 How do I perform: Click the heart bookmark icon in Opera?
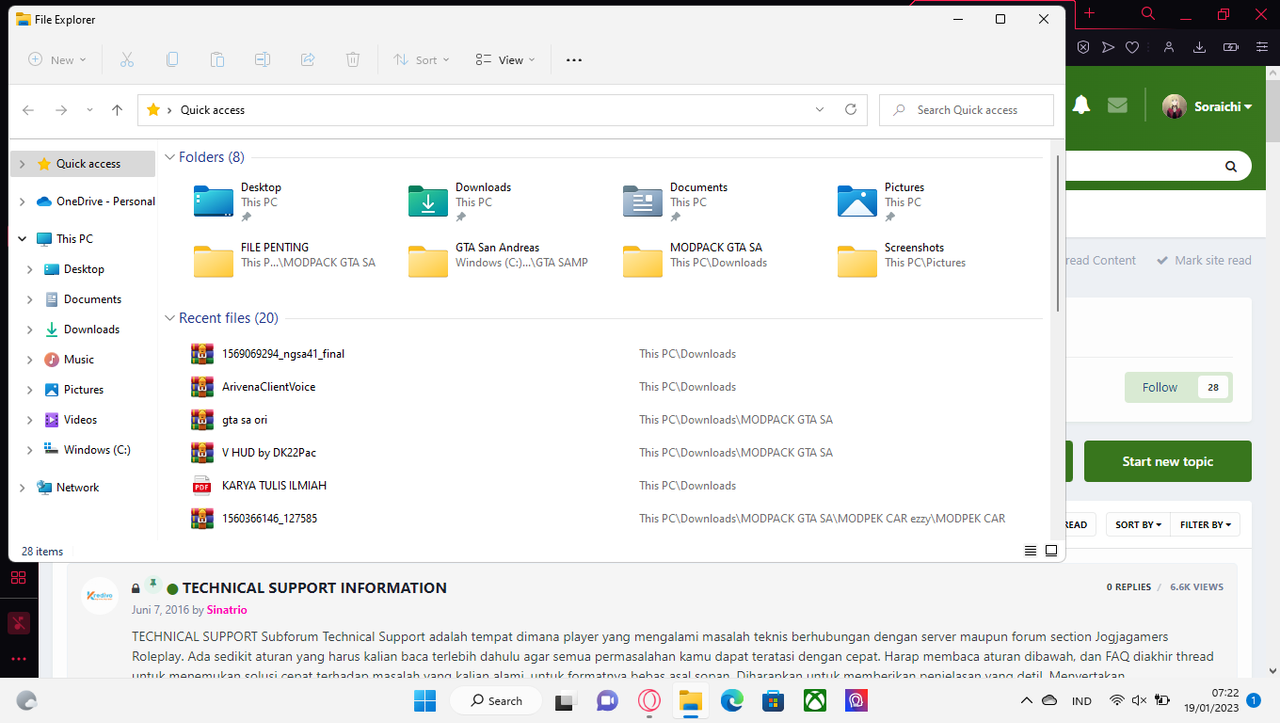[x=1132, y=47]
